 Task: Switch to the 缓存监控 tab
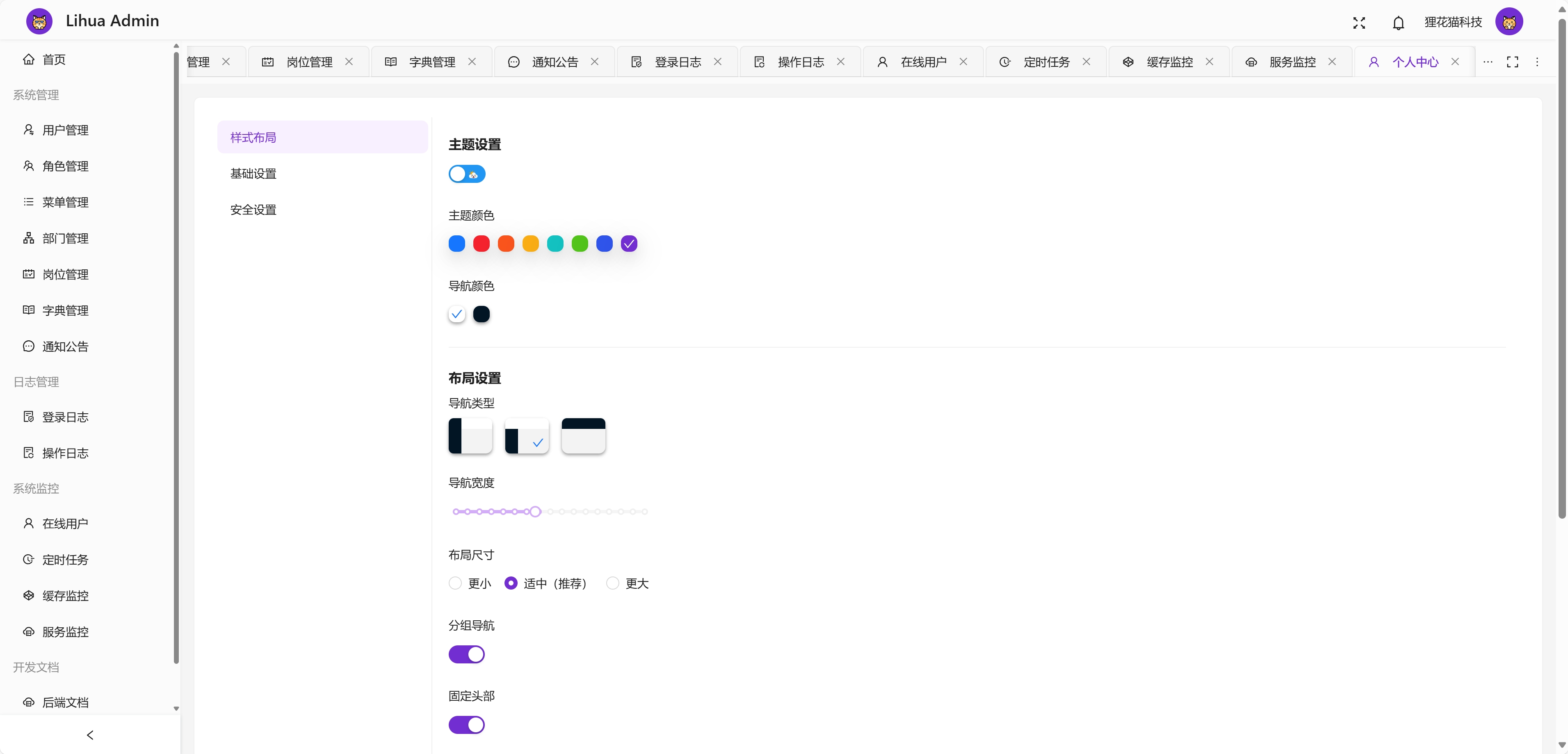click(x=1169, y=62)
